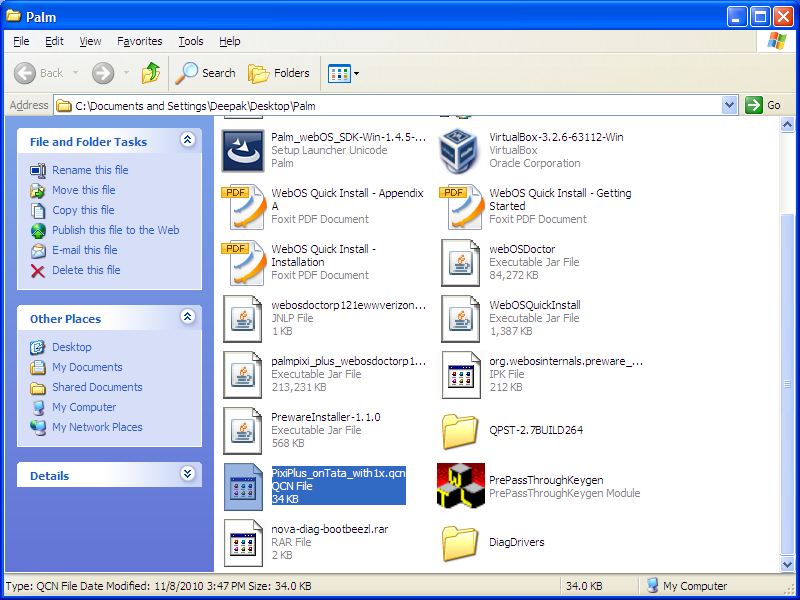The image size is (800, 600).
Task: Click the red X delete icon
Action: point(38,270)
